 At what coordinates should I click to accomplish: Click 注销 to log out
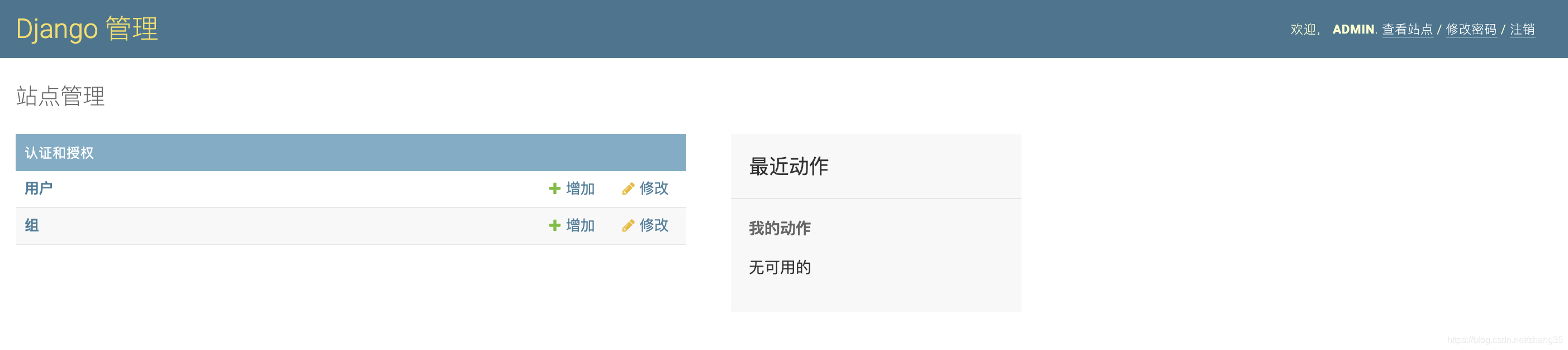point(1522,29)
